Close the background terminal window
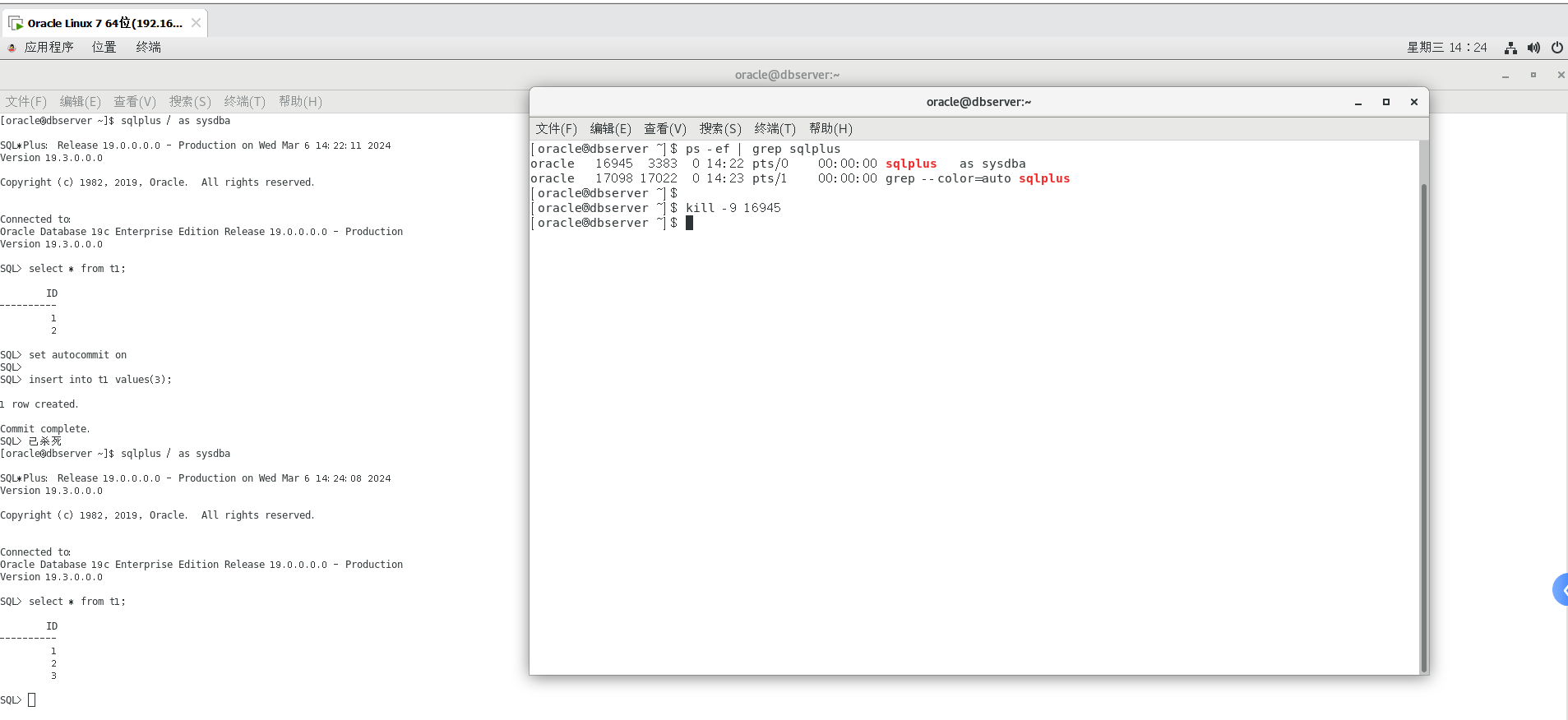The width and height of the screenshot is (1568, 720). (x=1561, y=75)
